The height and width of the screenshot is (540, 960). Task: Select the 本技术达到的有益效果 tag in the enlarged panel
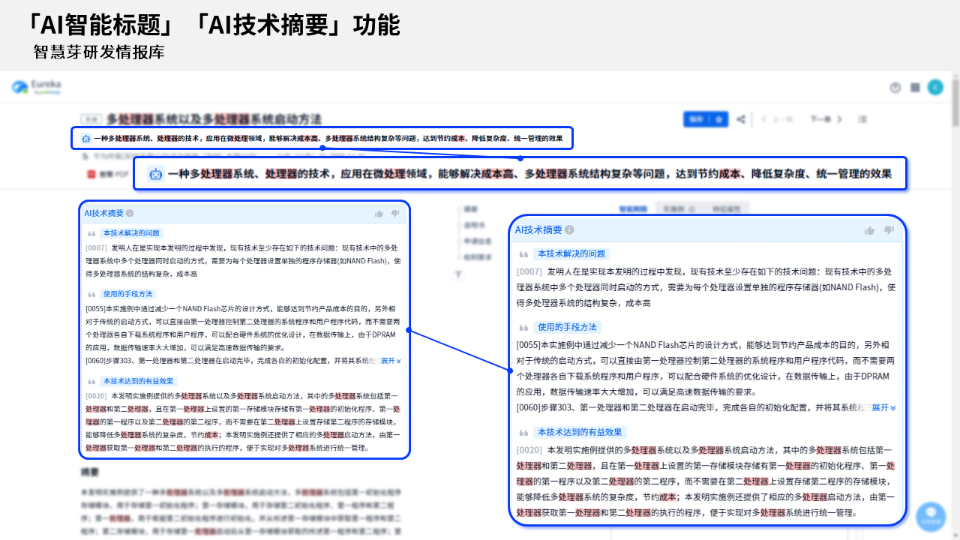[x=580, y=432]
